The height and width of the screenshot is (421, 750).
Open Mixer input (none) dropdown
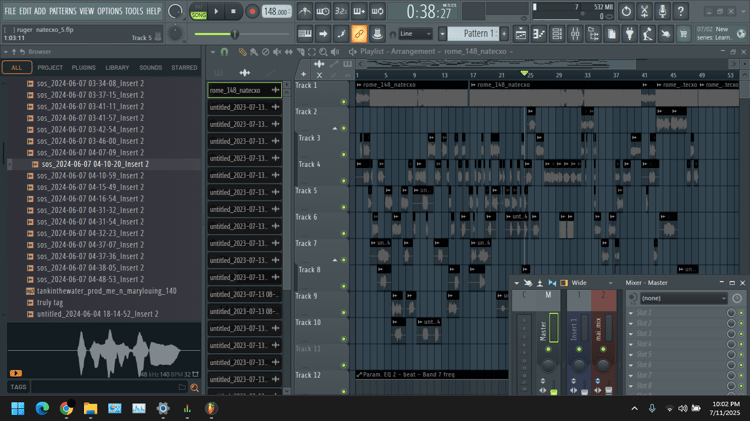pos(683,298)
